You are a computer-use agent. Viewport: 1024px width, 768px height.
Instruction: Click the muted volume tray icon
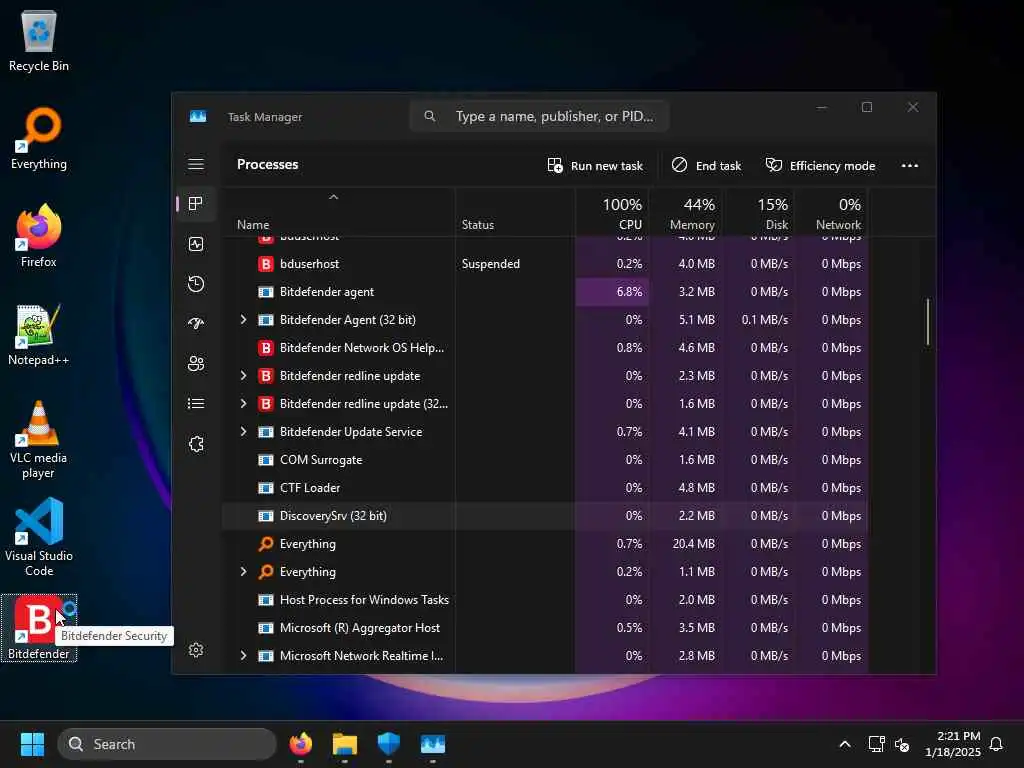902,744
